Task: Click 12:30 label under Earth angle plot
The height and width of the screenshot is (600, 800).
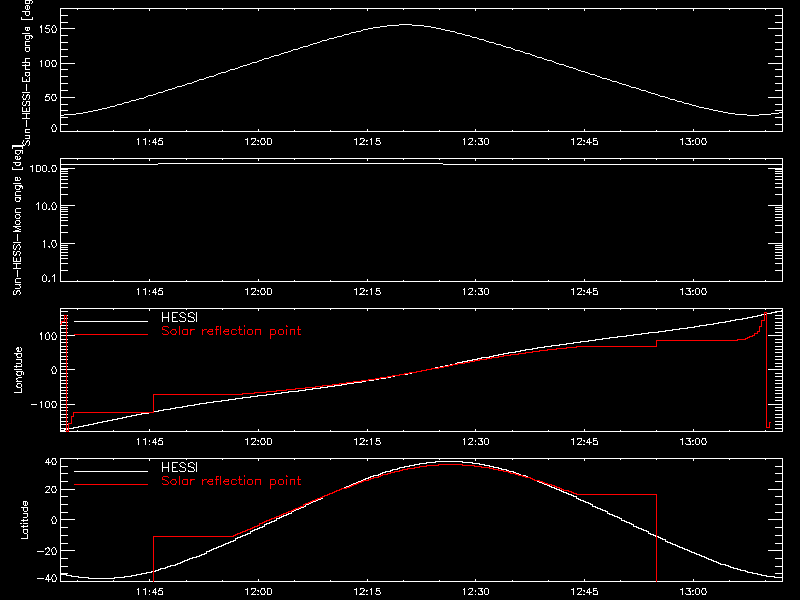Action: point(476,142)
